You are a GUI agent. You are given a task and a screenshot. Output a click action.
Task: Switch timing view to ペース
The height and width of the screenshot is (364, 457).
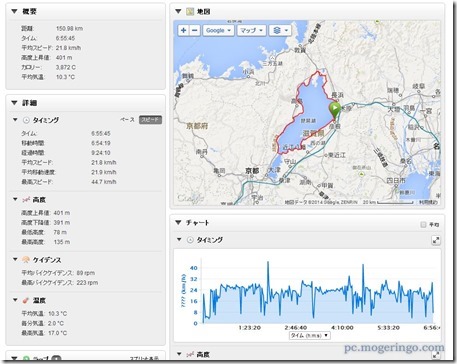(x=127, y=120)
